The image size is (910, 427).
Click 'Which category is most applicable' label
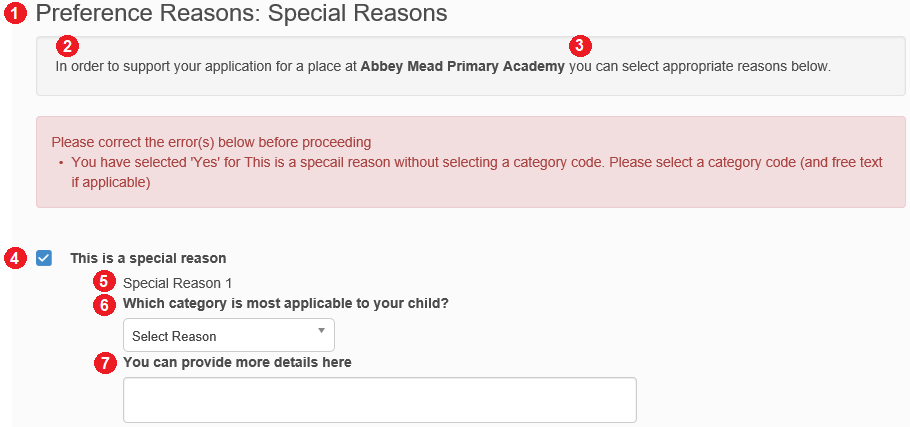(x=286, y=303)
